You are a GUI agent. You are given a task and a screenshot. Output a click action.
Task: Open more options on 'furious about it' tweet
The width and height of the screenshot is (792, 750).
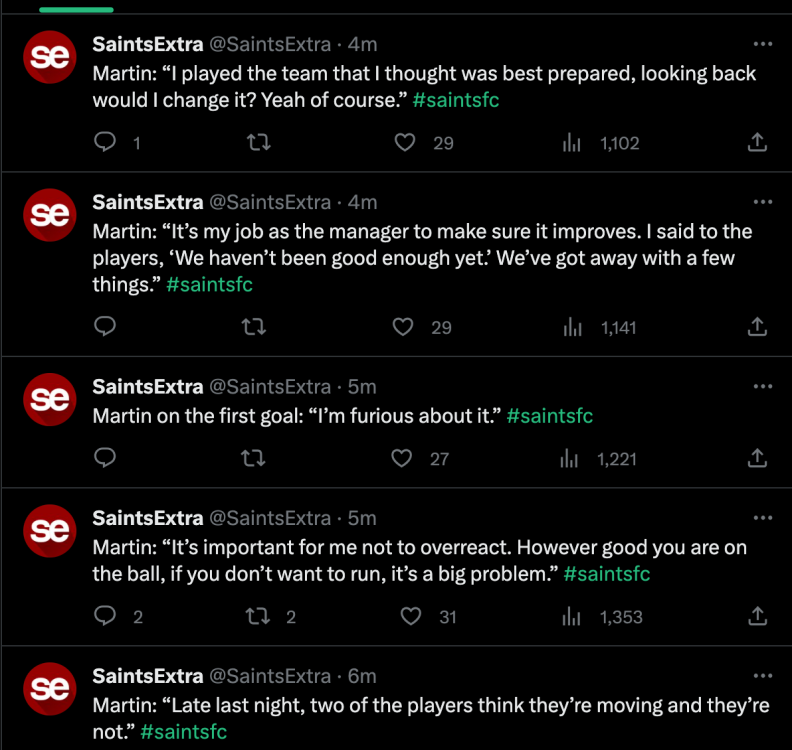click(x=762, y=386)
